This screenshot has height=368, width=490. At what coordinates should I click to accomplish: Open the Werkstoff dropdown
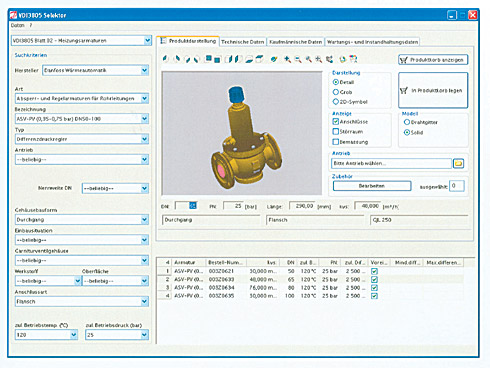[x=77, y=281]
